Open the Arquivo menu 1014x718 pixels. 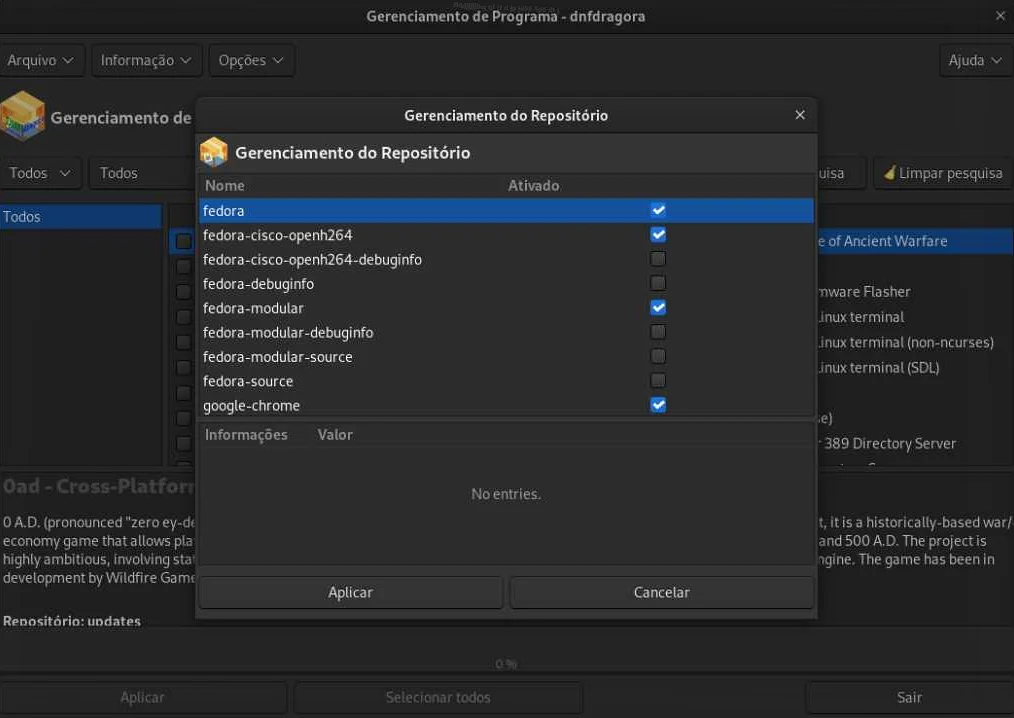pos(41,60)
